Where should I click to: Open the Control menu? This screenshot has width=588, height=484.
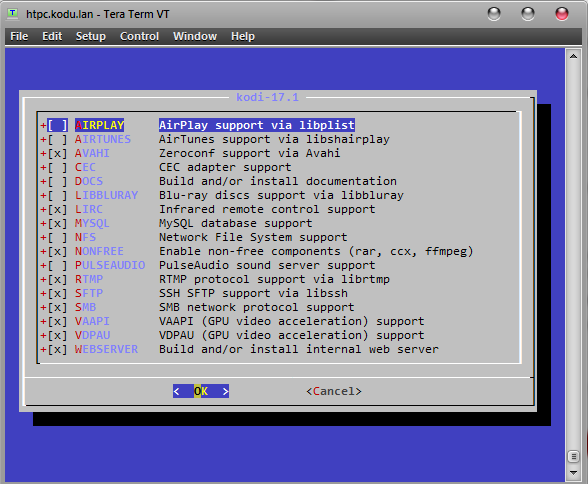point(140,36)
